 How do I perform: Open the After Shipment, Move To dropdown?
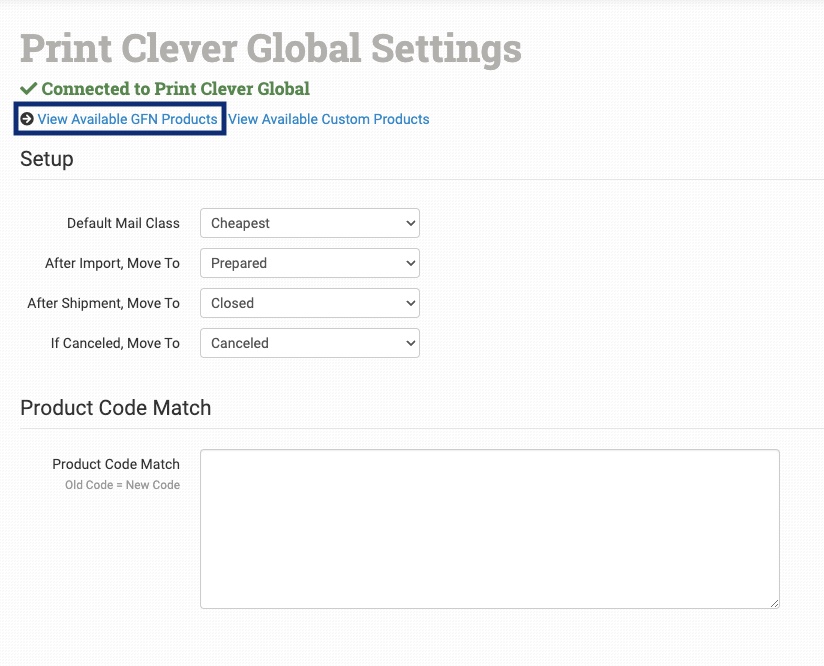(x=309, y=303)
